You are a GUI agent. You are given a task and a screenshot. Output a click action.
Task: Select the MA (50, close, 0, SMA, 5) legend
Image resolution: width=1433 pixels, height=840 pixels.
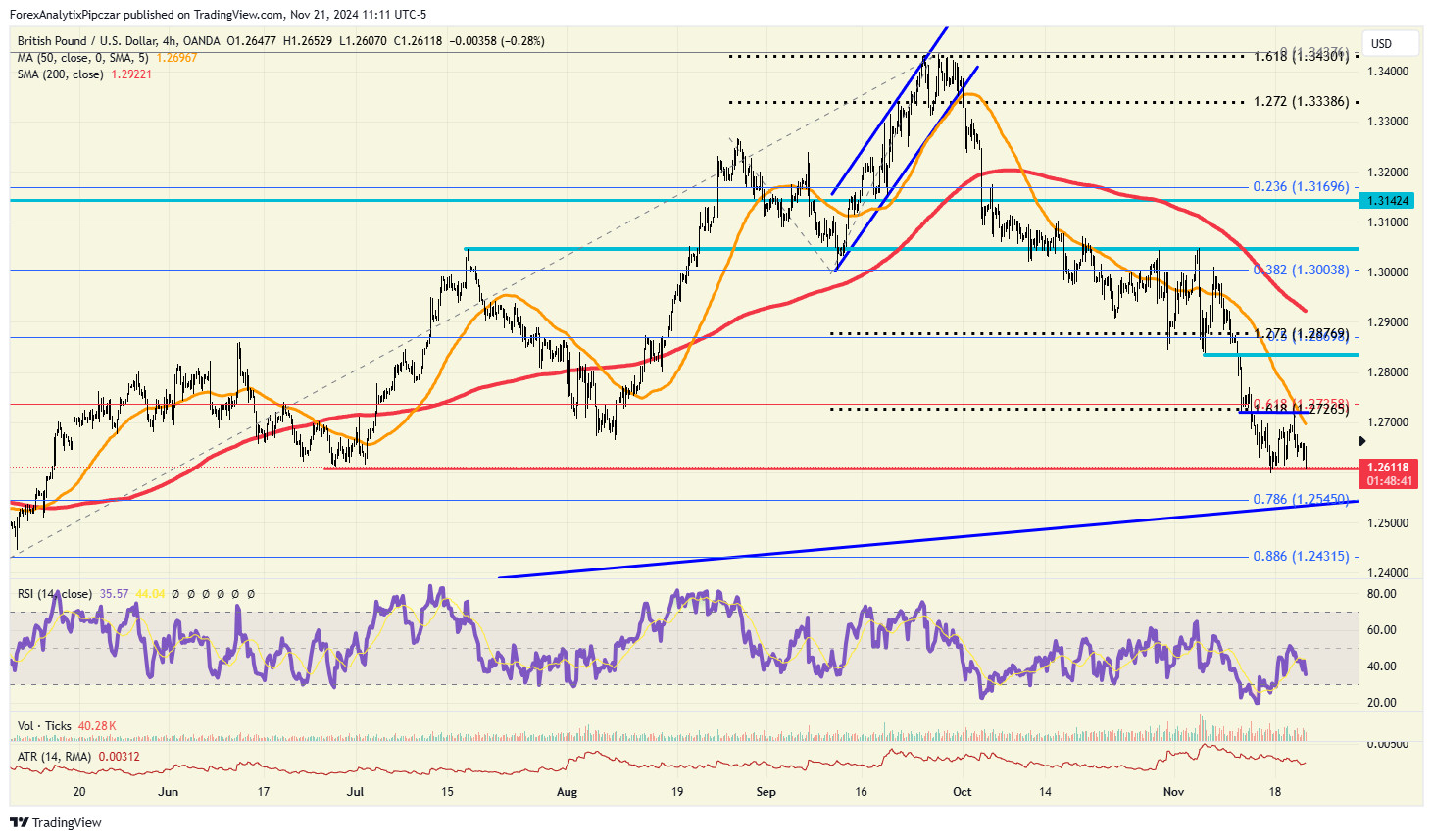click(83, 58)
